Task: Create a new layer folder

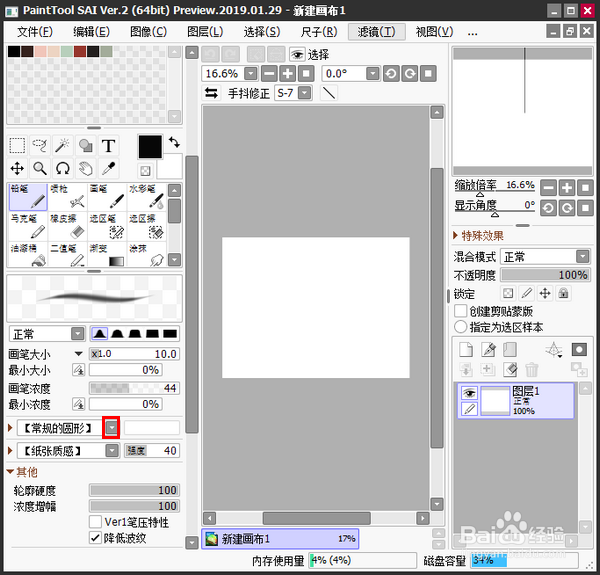Action: pyautogui.click(x=510, y=349)
